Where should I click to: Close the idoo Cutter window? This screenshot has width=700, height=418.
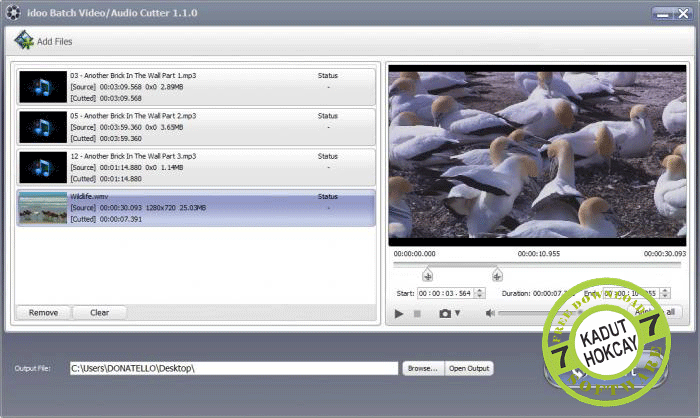683,14
